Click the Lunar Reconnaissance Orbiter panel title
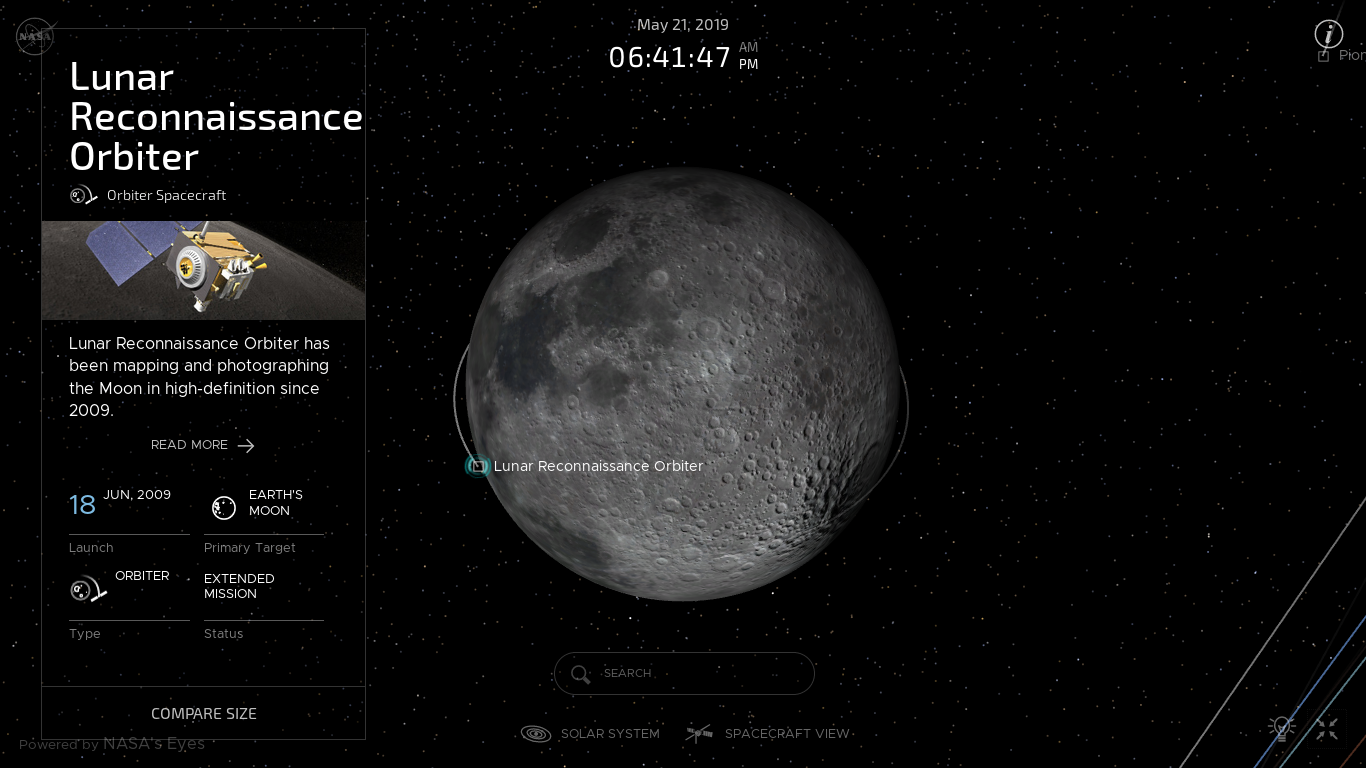1366x768 pixels. (x=216, y=117)
